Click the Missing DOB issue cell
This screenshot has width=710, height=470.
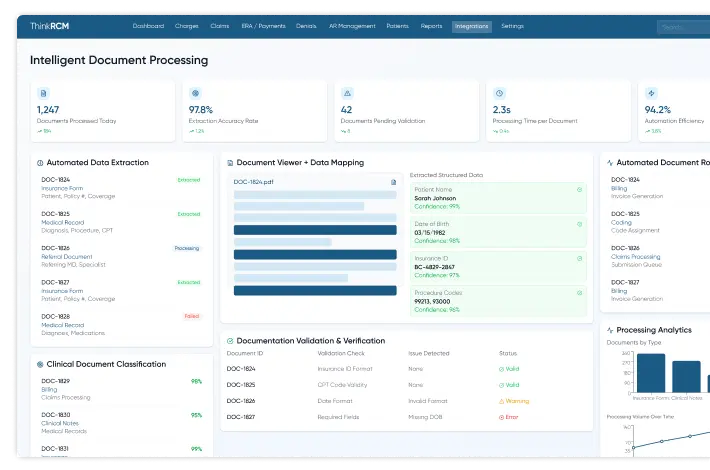[x=425, y=417]
